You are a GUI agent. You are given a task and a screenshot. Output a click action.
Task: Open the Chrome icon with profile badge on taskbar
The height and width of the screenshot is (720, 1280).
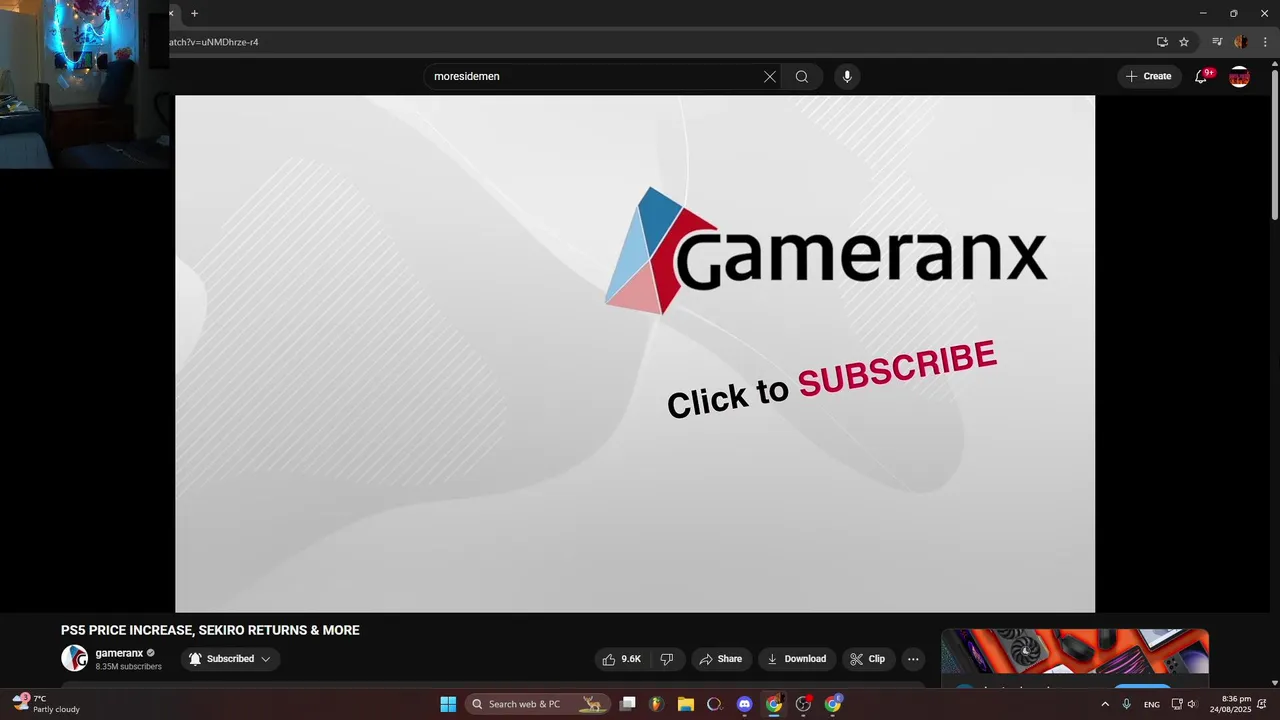833,704
